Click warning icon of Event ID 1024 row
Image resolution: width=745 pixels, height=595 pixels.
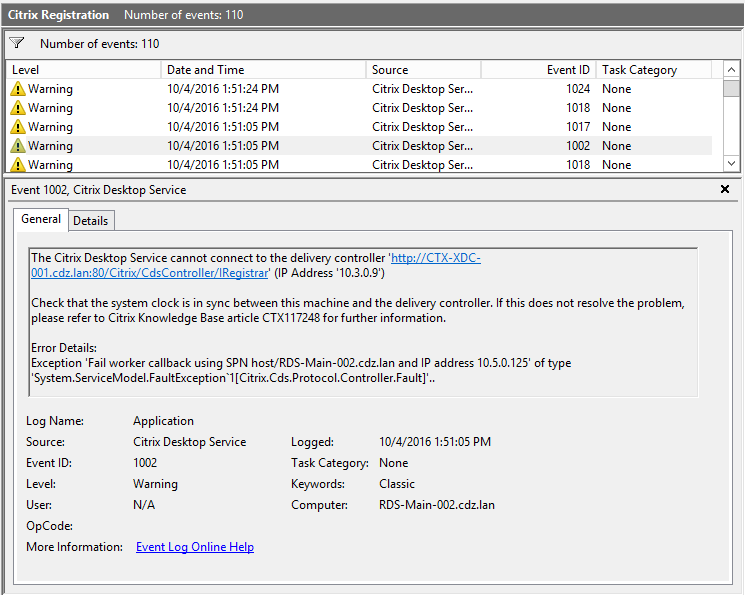click(x=17, y=89)
